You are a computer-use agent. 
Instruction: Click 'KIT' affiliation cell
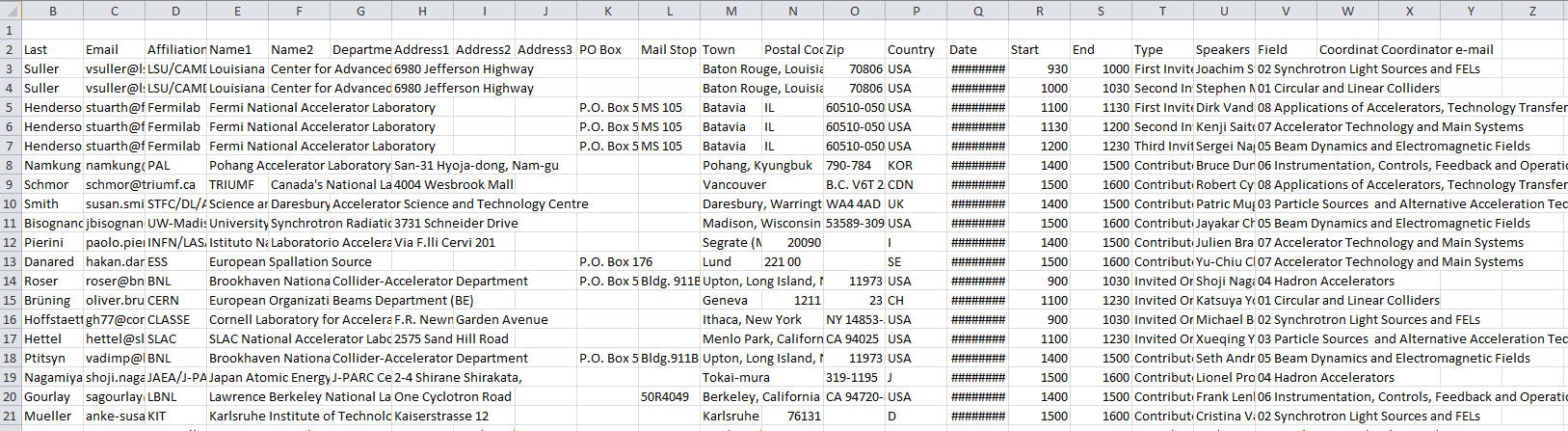tap(175, 416)
